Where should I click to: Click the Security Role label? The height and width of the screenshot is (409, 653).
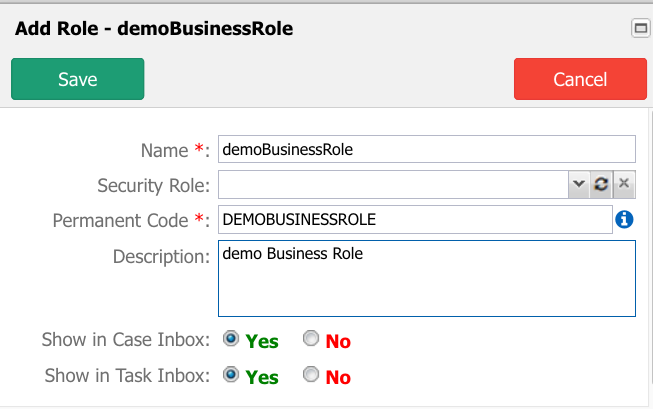[x=153, y=185]
